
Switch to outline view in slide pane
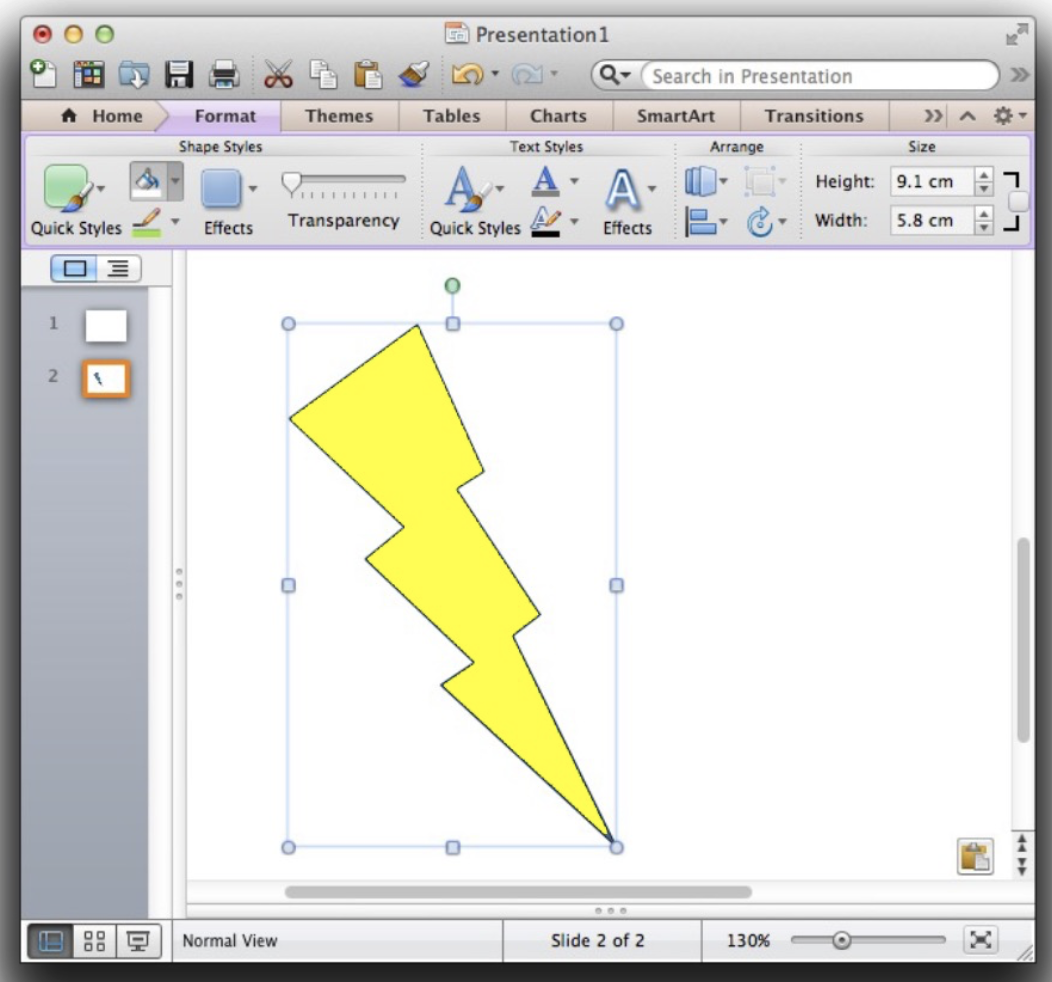[x=118, y=268]
